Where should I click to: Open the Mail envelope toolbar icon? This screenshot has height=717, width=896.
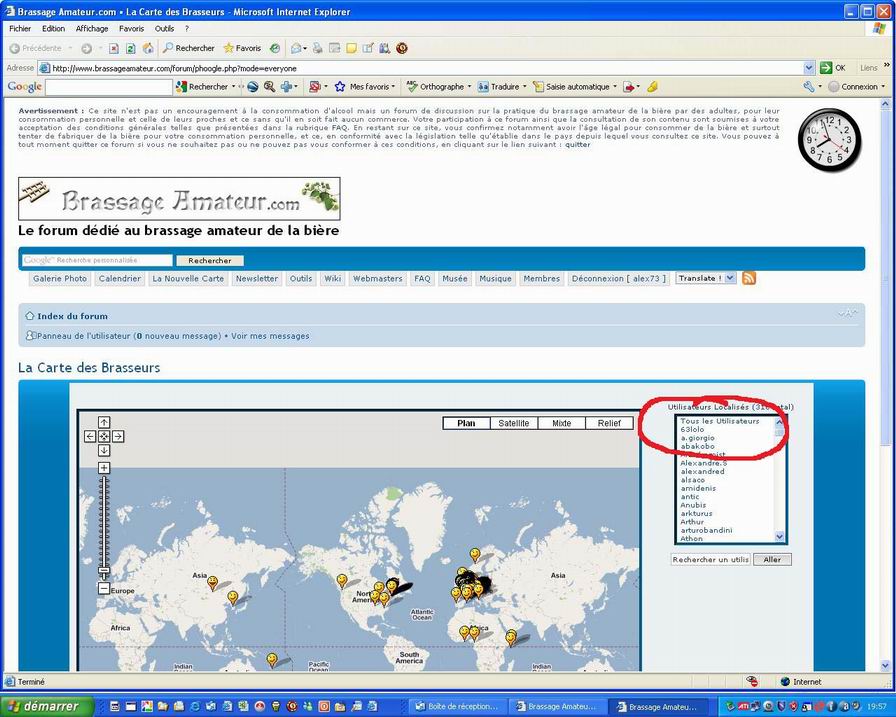[296, 49]
